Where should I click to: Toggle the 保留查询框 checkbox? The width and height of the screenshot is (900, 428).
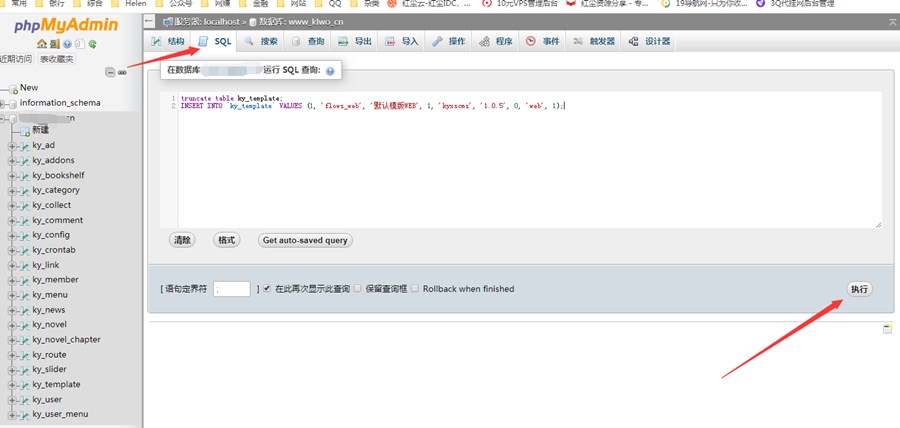click(x=357, y=289)
